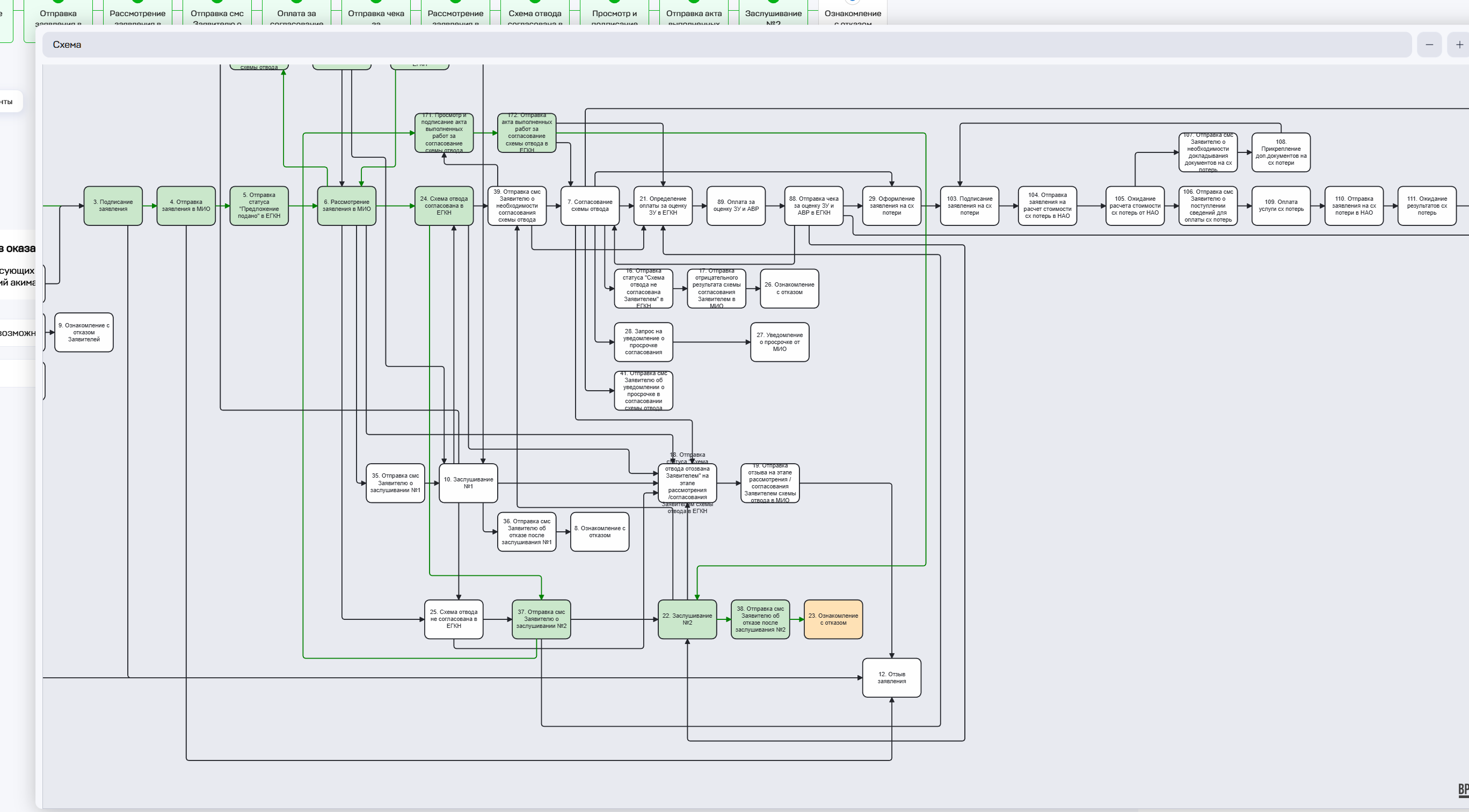
Task: Zoom out the schema with minus button
Action: 1429,45
